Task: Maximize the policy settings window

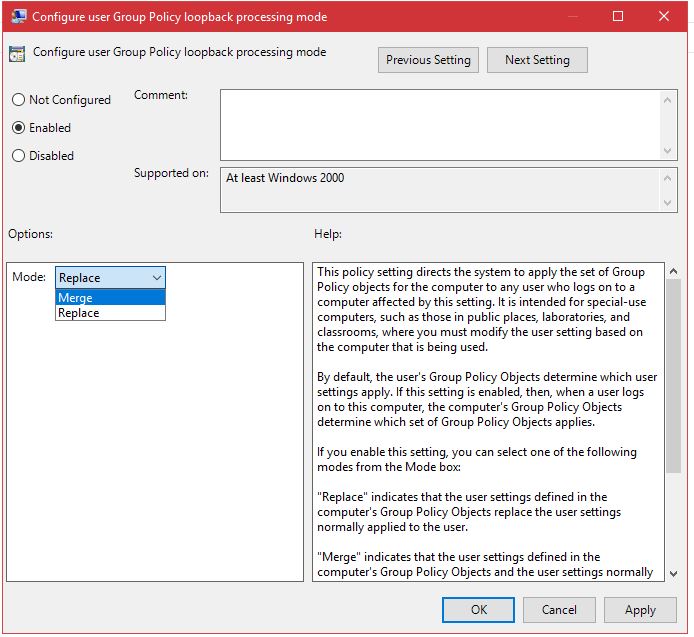Action: (618, 17)
